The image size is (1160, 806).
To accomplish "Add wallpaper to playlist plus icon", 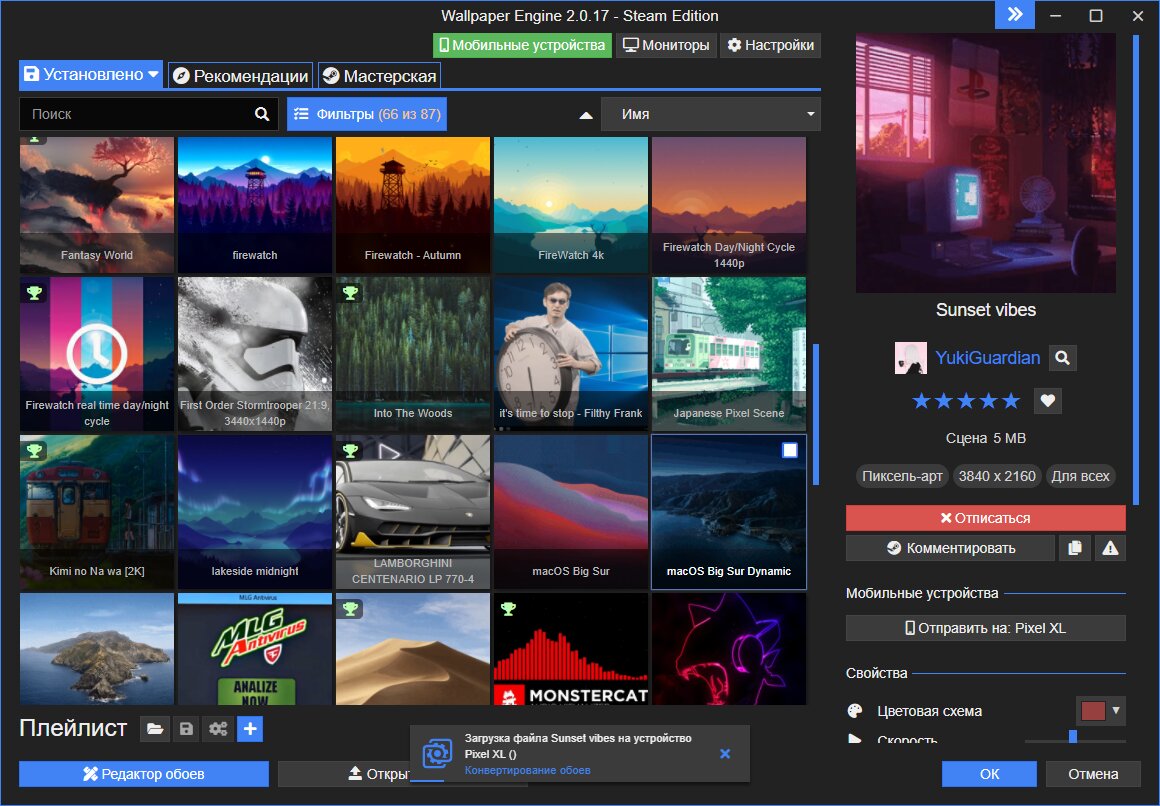I will [x=250, y=729].
